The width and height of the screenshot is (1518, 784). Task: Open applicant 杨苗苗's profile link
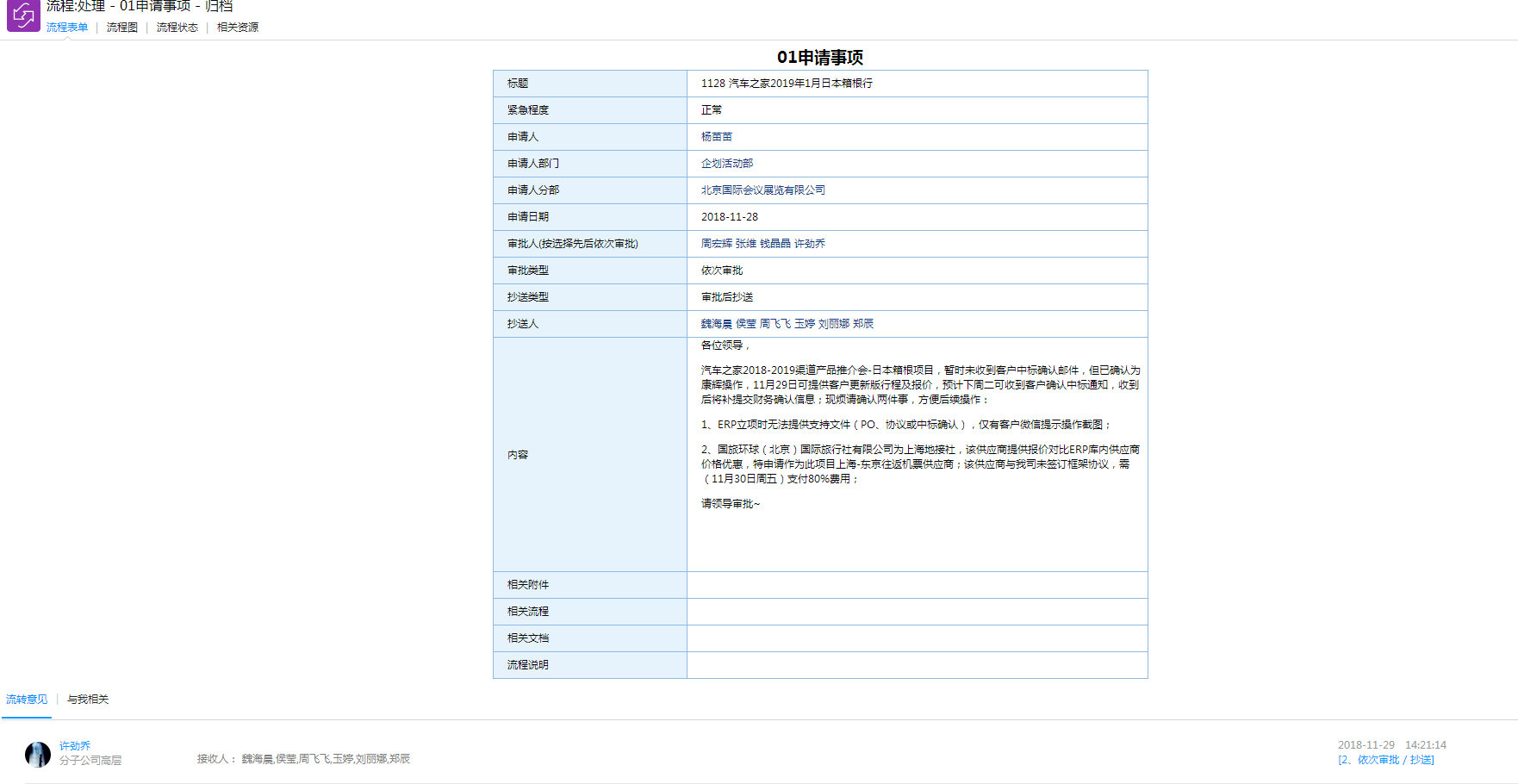click(716, 137)
